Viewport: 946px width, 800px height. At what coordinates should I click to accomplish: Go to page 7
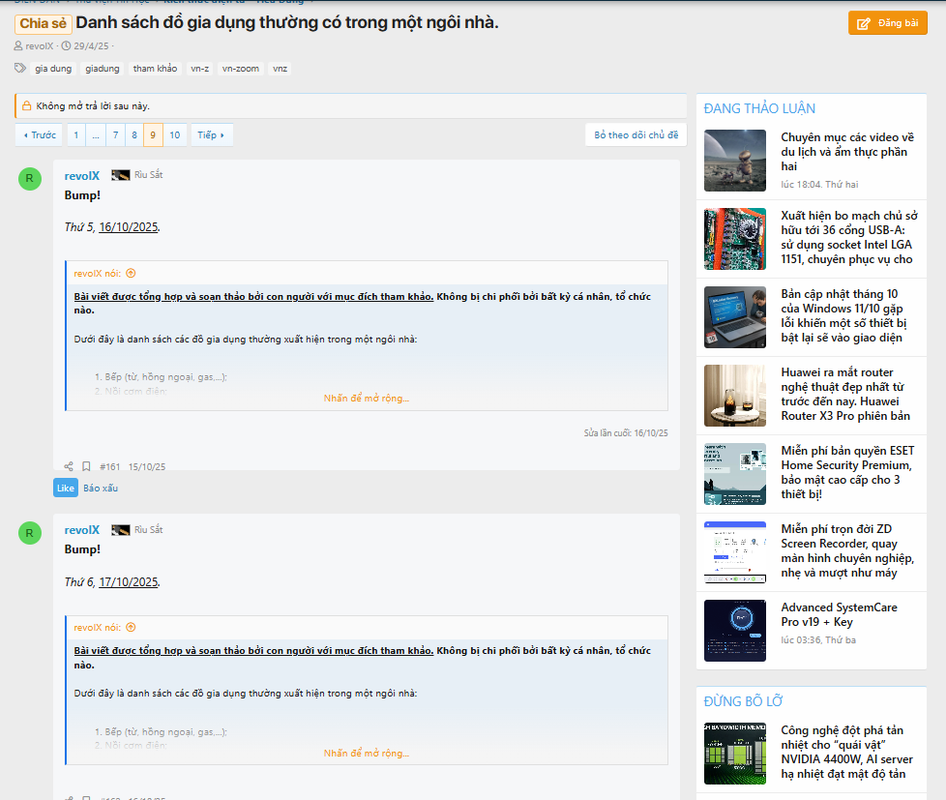[115, 135]
